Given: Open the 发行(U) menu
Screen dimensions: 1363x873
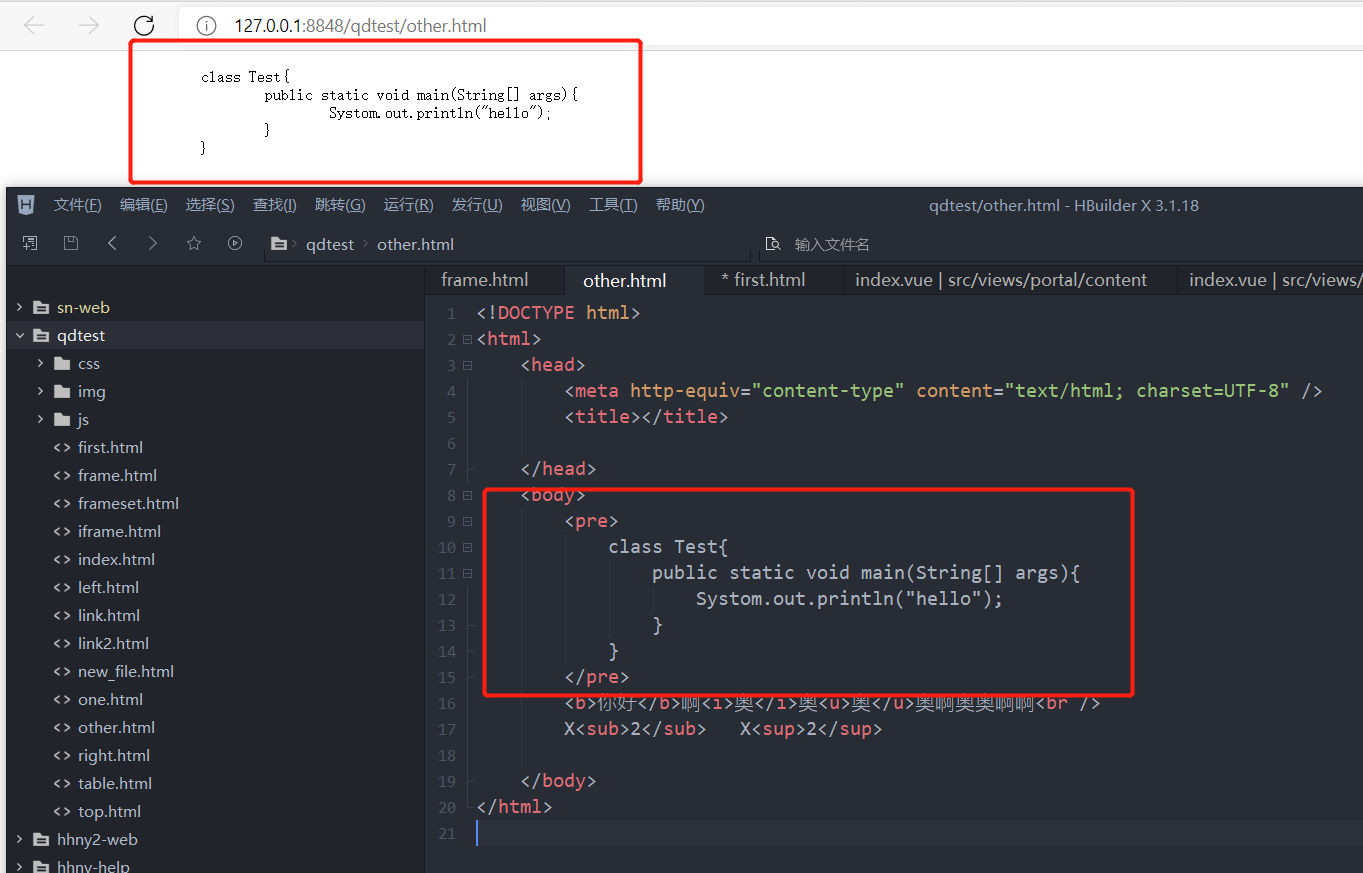Looking at the screenshot, I should pos(477,205).
